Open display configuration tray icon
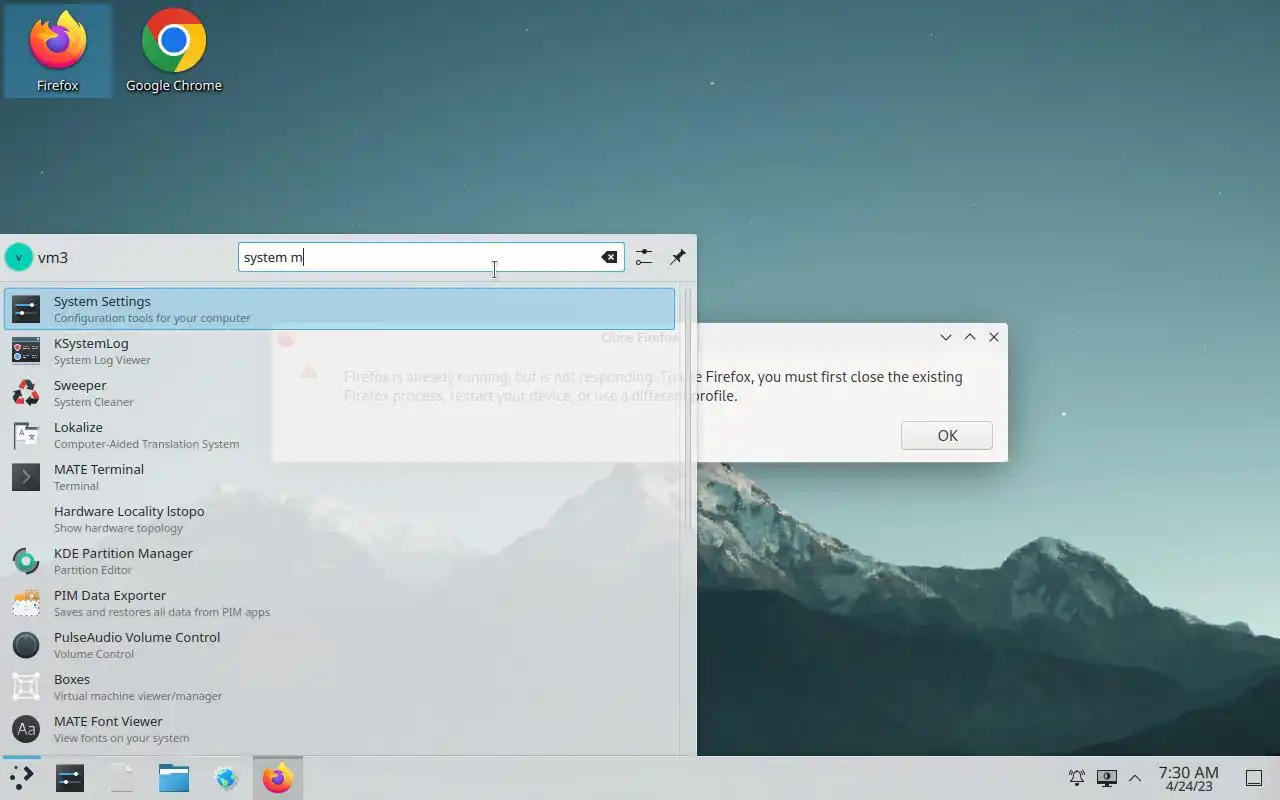The width and height of the screenshot is (1280, 800). (x=1106, y=778)
